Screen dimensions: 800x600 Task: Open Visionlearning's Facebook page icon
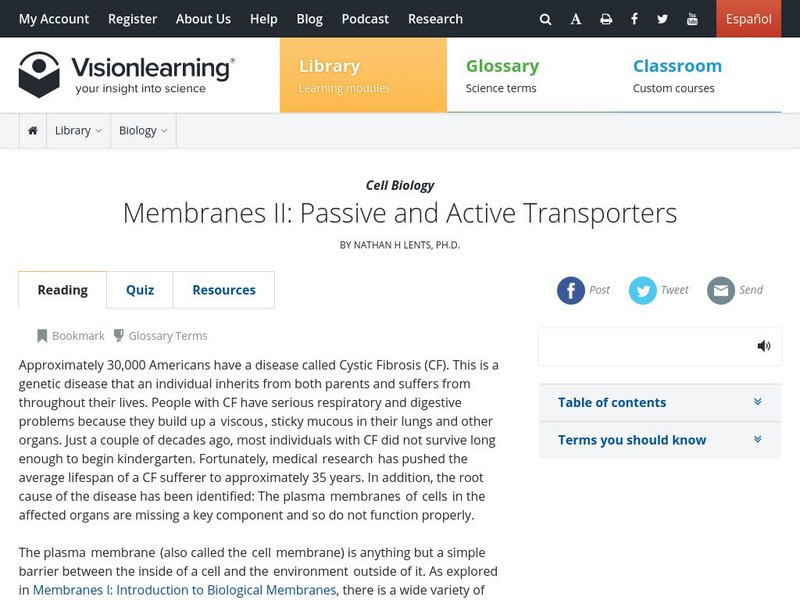635,19
